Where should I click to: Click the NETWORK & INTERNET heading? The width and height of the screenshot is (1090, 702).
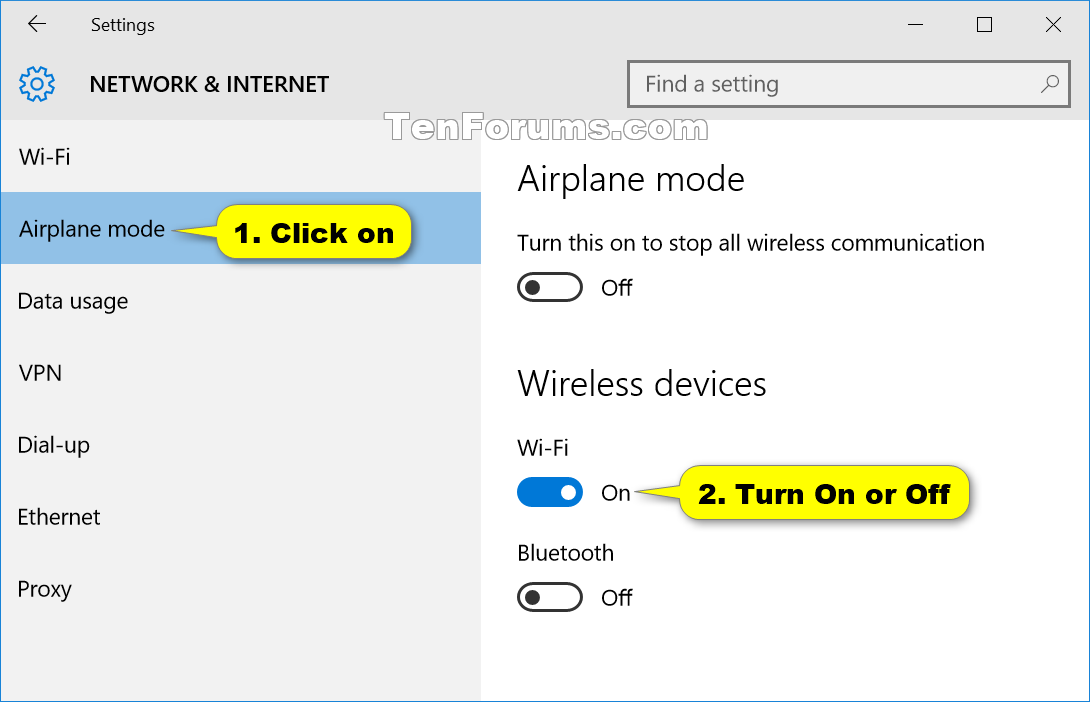pos(209,84)
